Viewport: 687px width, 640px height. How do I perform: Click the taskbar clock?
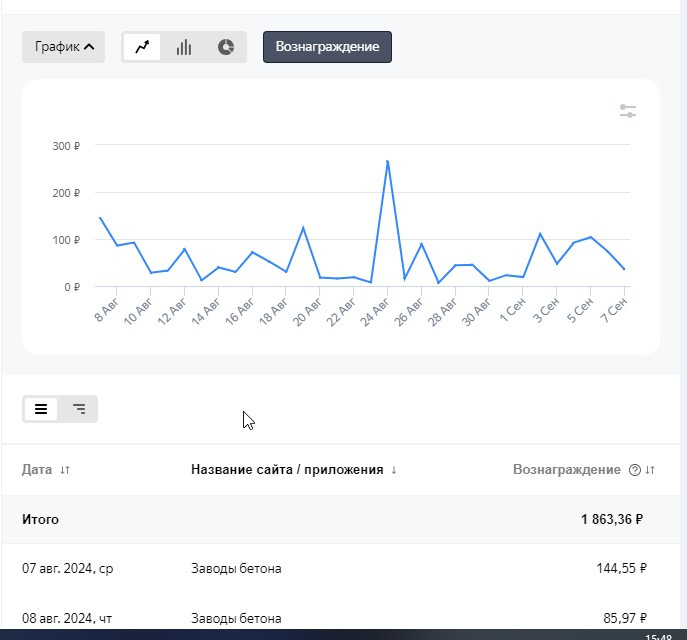[658, 635]
